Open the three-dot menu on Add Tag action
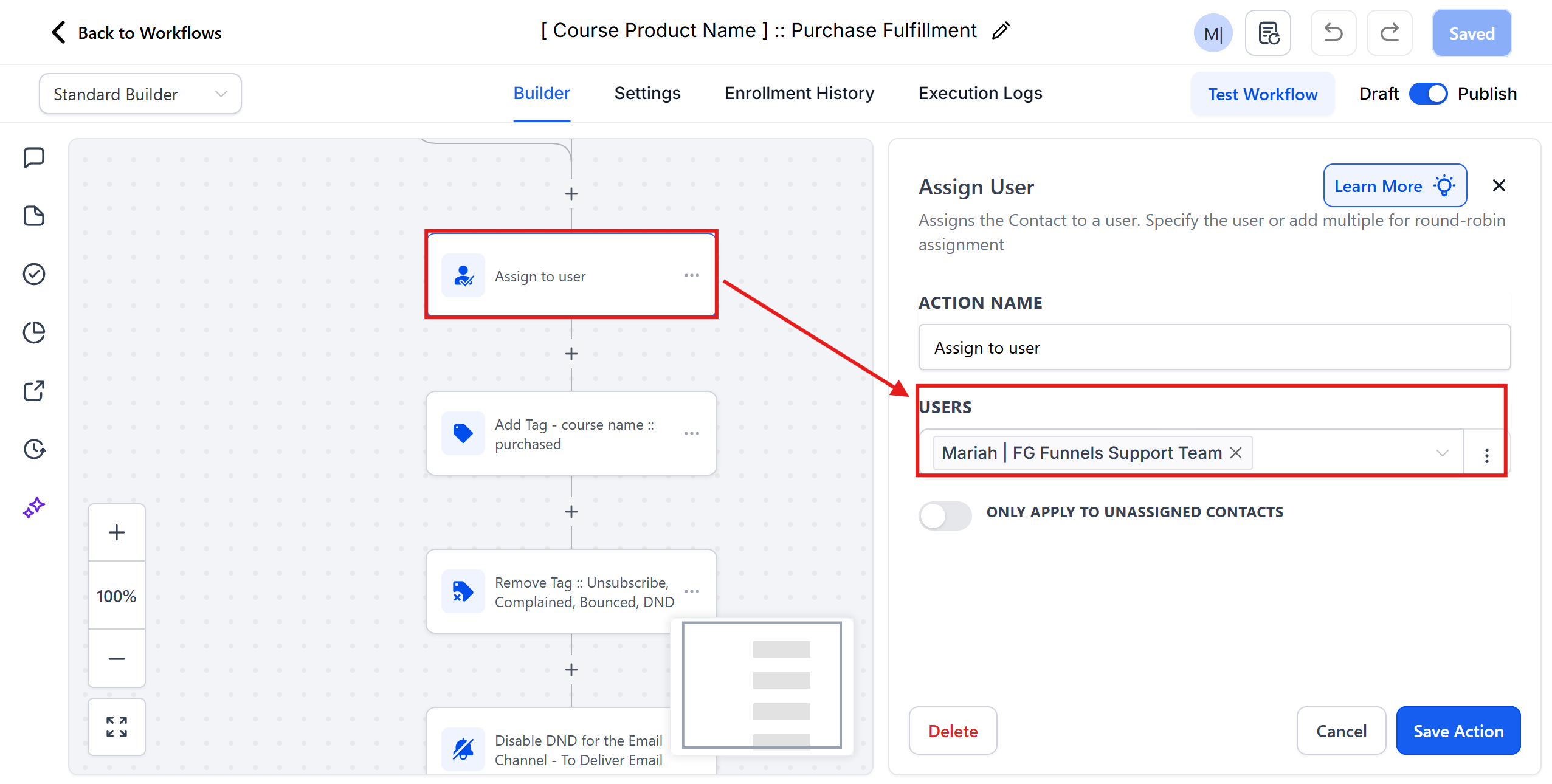This screenshot has width=1552, height=784. 691,433
